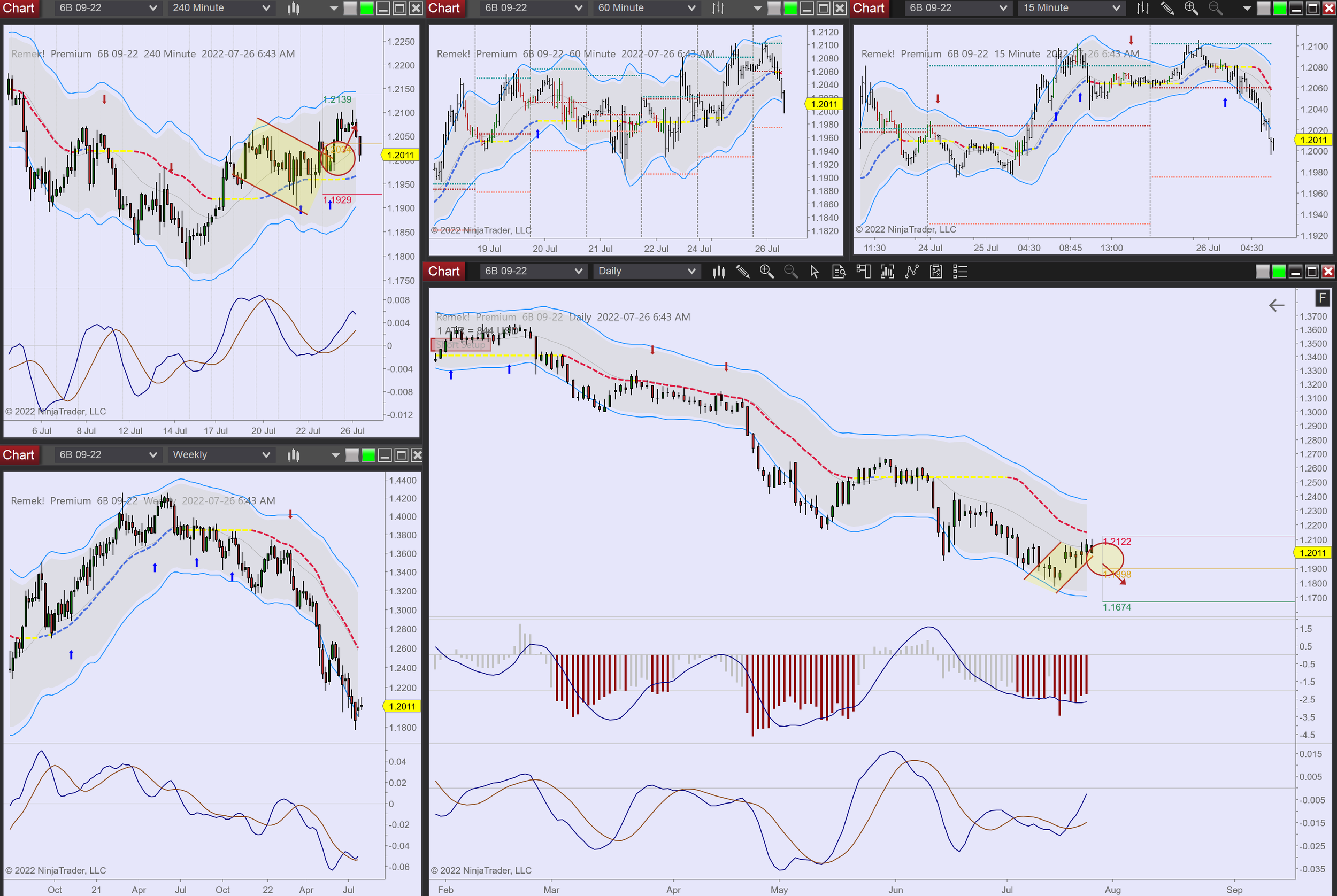
Task: Click the left arrow on Daily chart
Action: coord(1276,306)
